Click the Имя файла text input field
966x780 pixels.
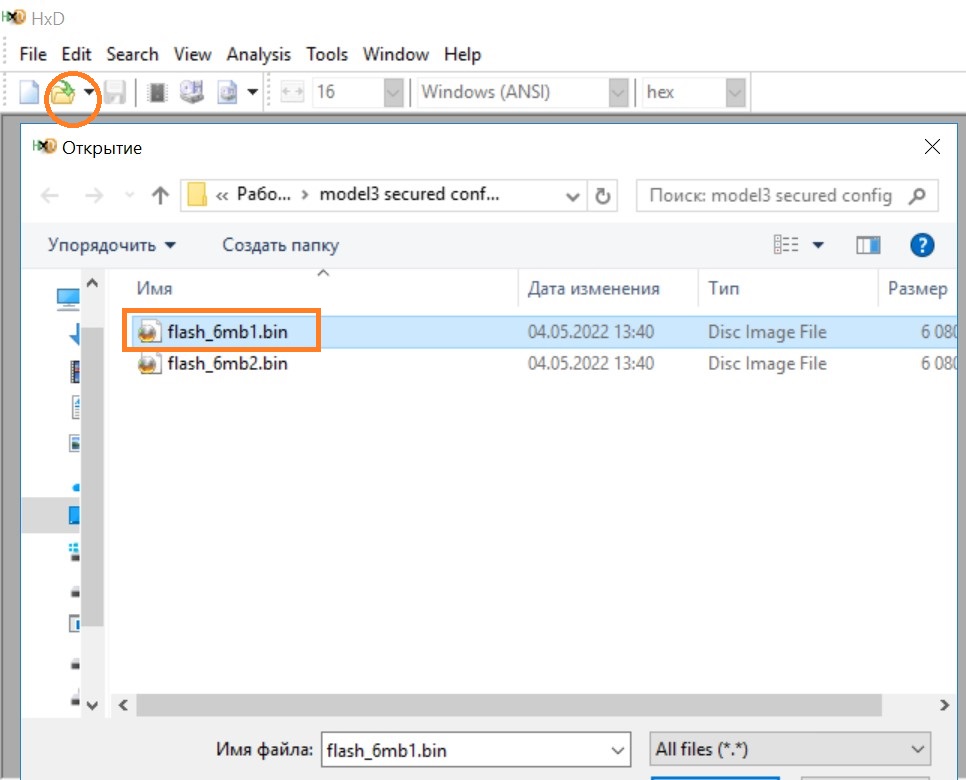(465, 749)
